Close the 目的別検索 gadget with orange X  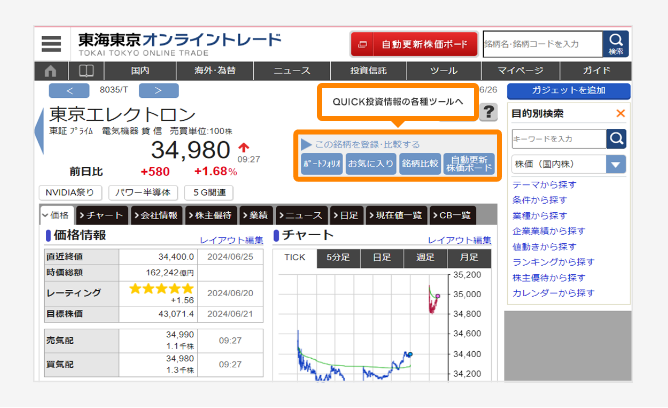(620, 113)
